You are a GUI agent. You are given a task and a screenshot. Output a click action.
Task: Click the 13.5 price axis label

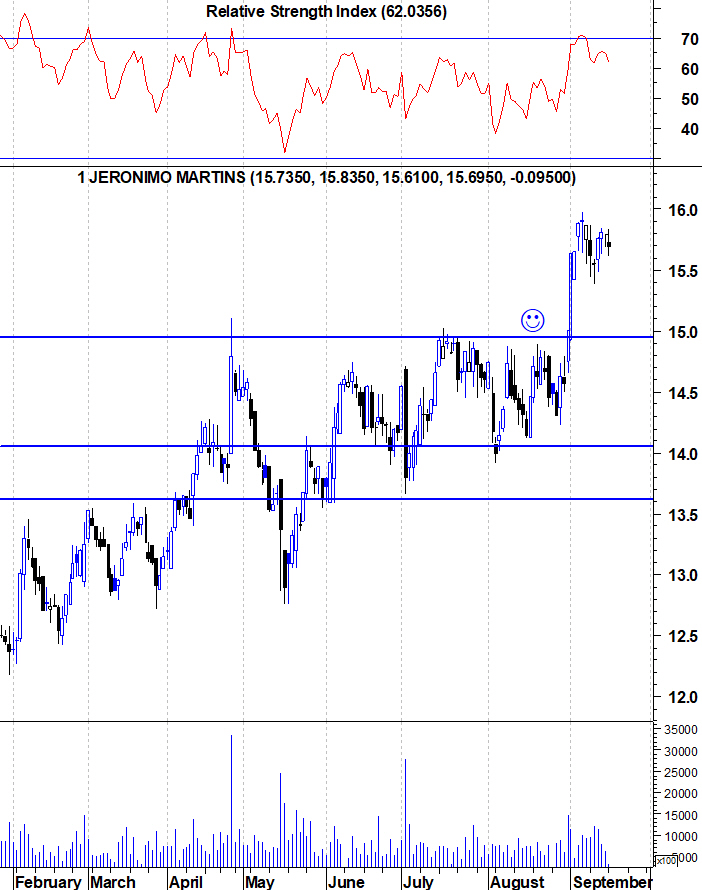(x=683, y=515)
